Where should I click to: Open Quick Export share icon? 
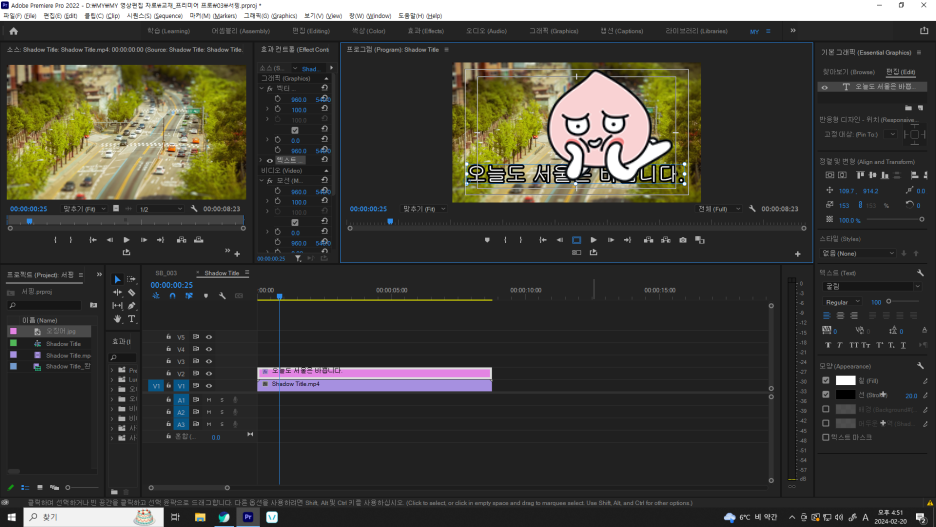pyautogui.click(x=923, y=31)
